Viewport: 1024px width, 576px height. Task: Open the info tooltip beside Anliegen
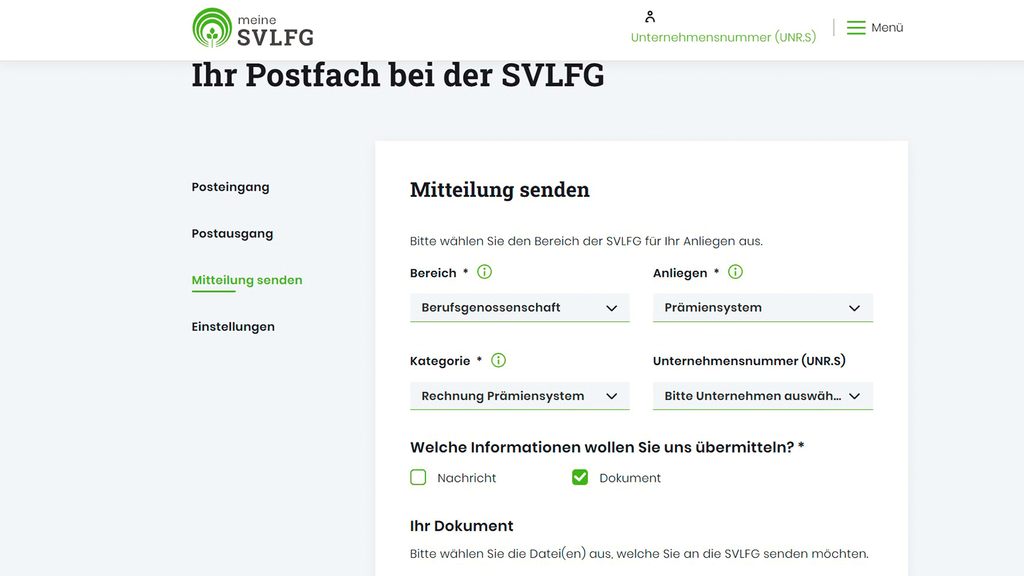735,272
